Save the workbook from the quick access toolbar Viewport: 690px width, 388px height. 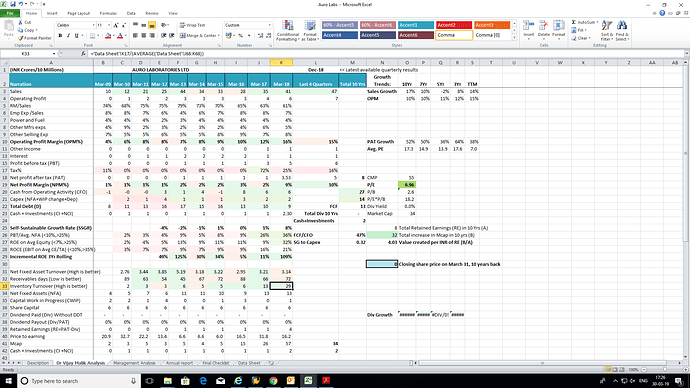[13, 4]
